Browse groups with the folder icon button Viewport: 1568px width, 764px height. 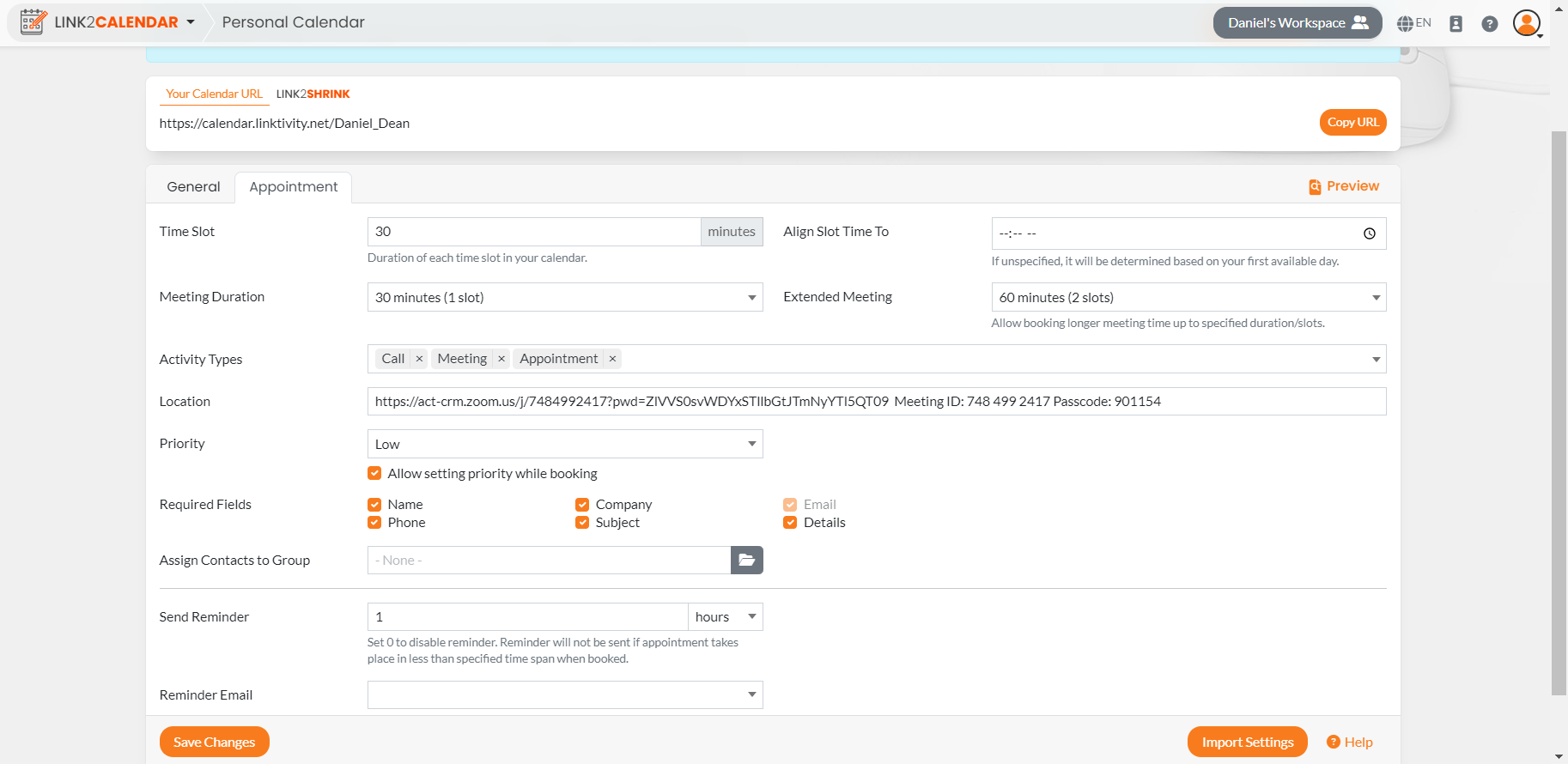coord(747,561)
